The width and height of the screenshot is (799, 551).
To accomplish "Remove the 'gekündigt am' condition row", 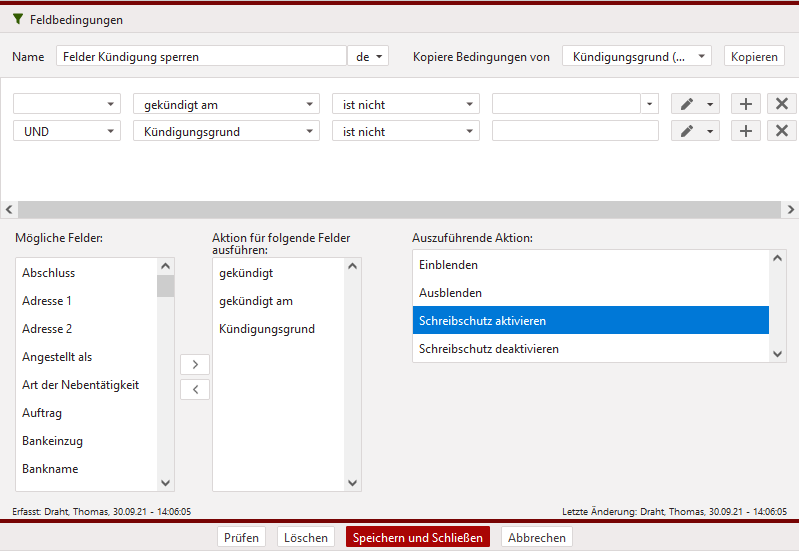I will [x=781, y=104].
